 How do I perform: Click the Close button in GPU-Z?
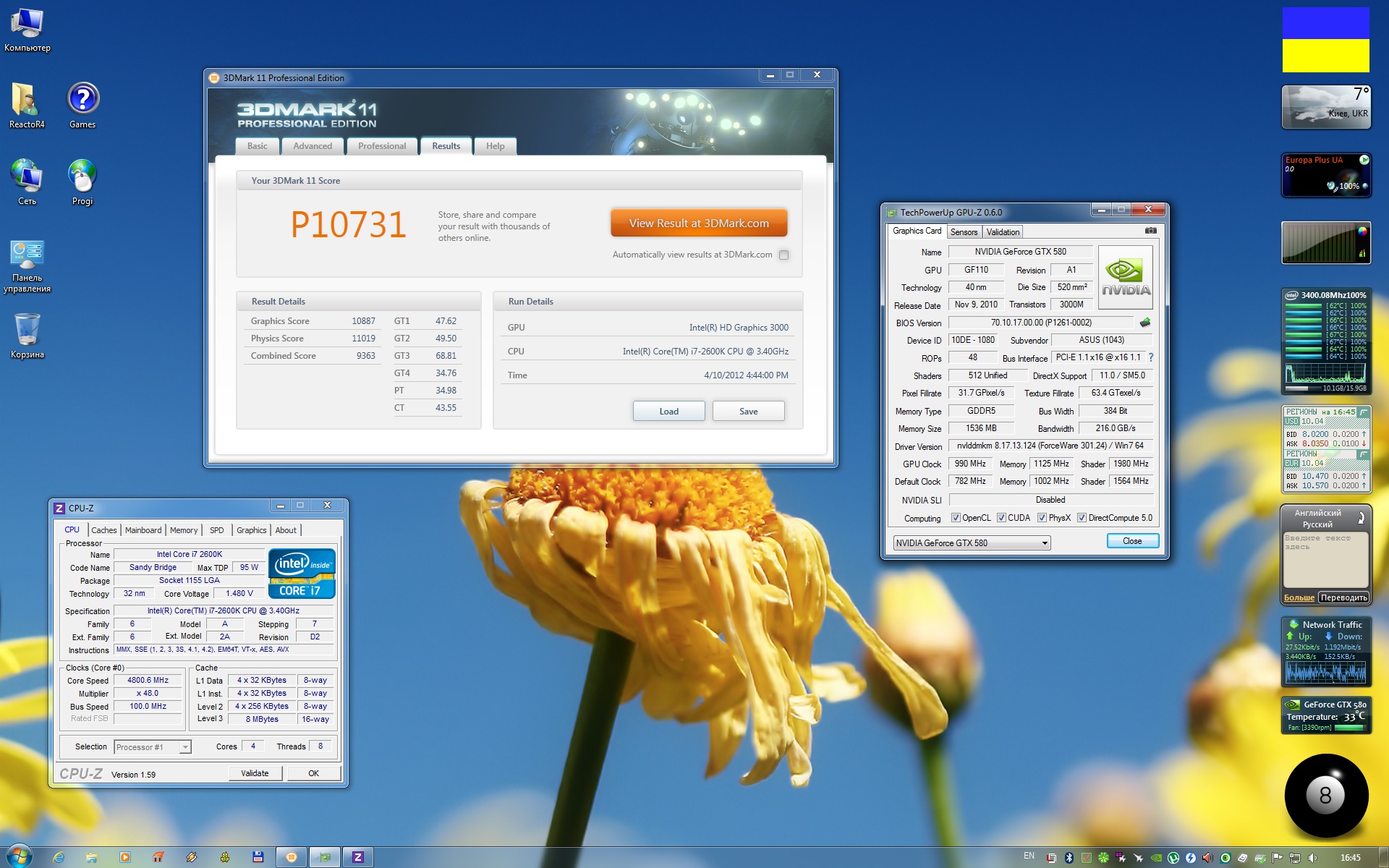coord(1133,541)
